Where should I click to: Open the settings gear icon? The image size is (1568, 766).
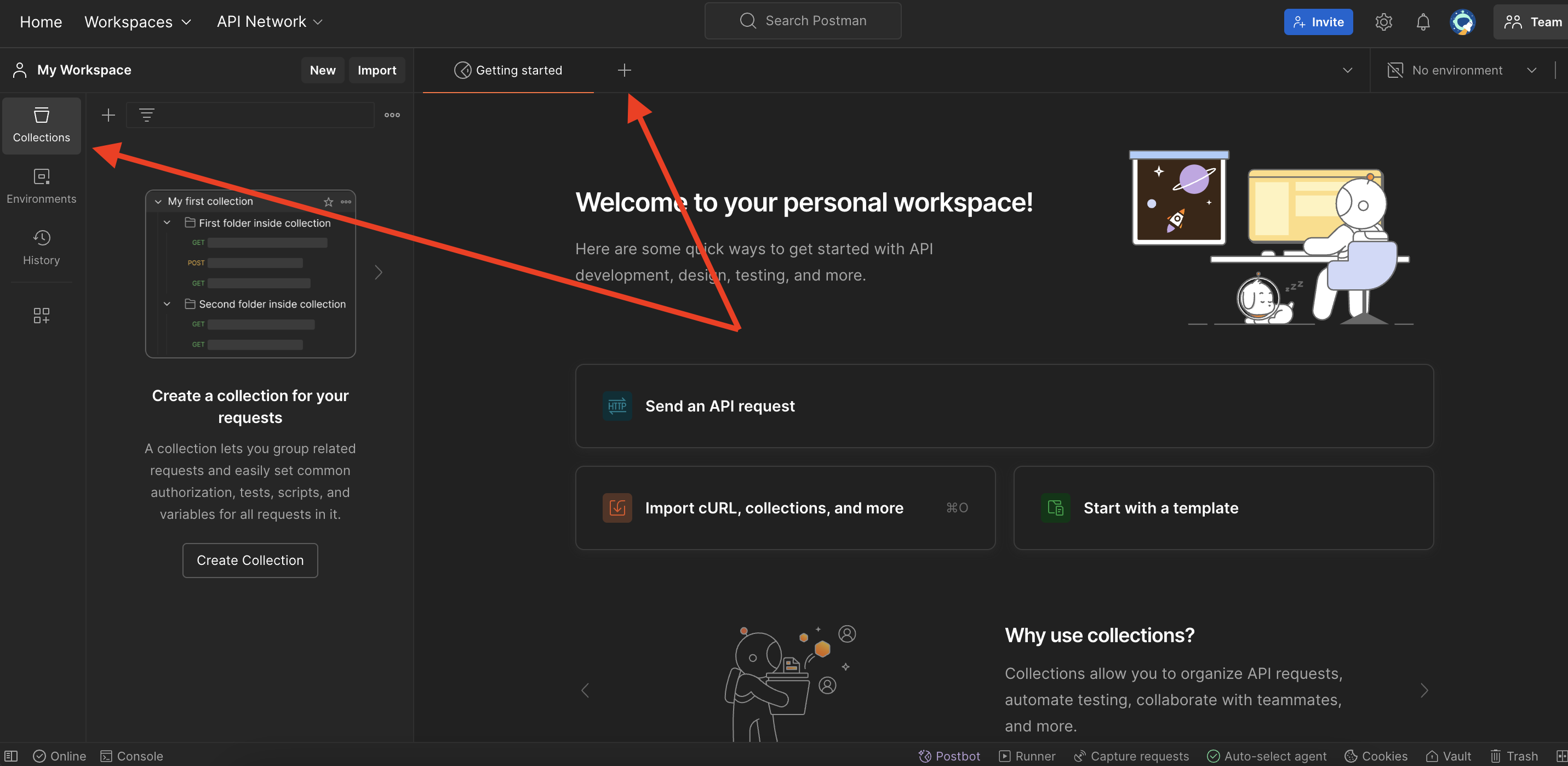[x=1383, y=22]
